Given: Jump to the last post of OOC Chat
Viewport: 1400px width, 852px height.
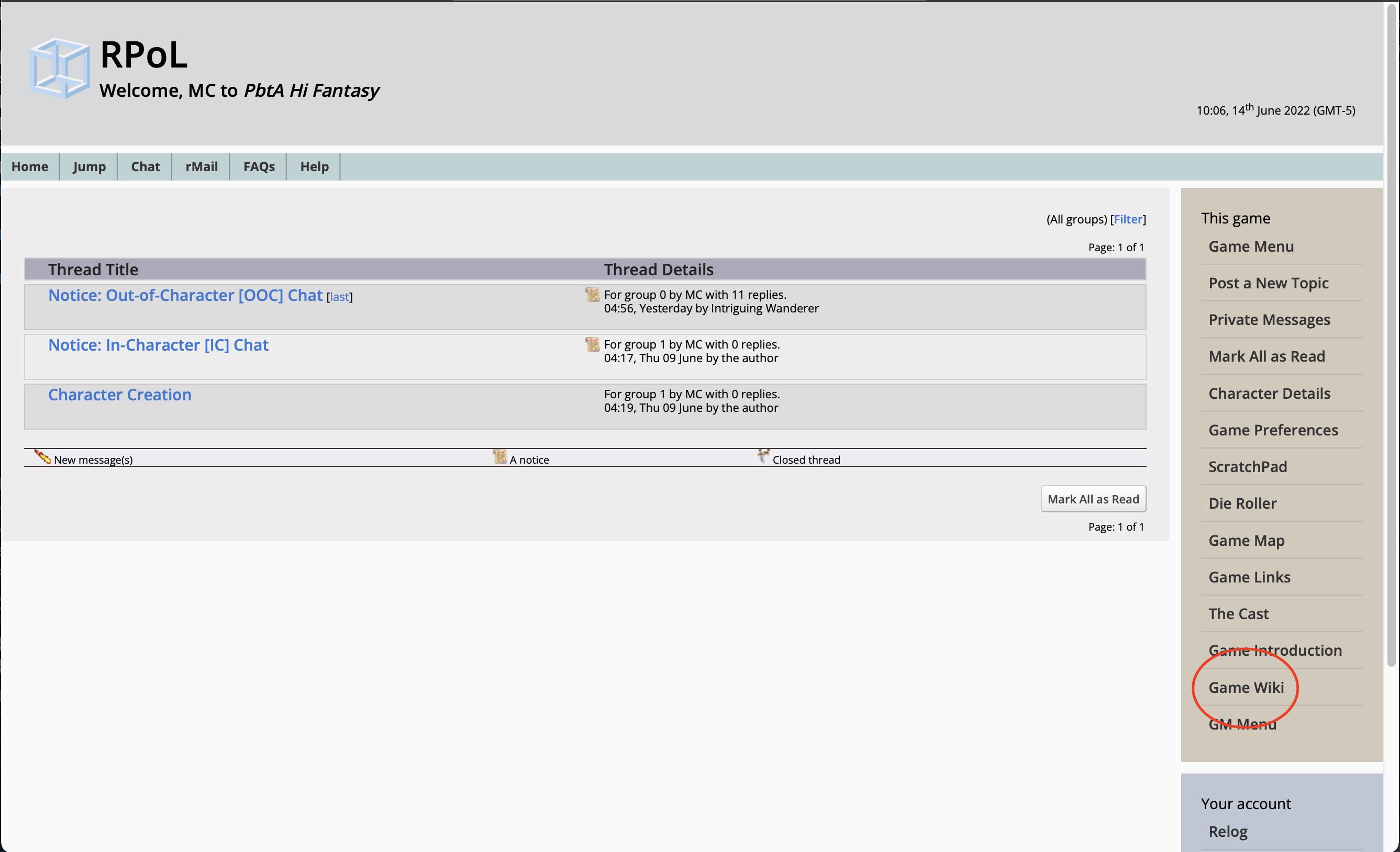Looking at the screenshot, I should click(x=339, y=297).
